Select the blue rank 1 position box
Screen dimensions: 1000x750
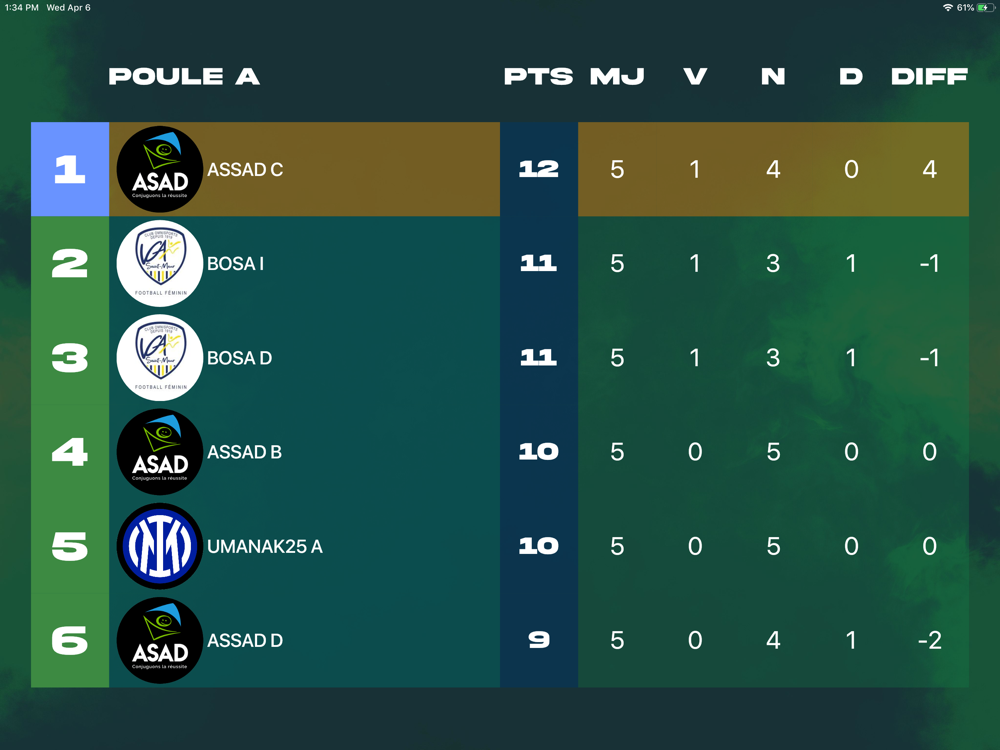[70, 169]
